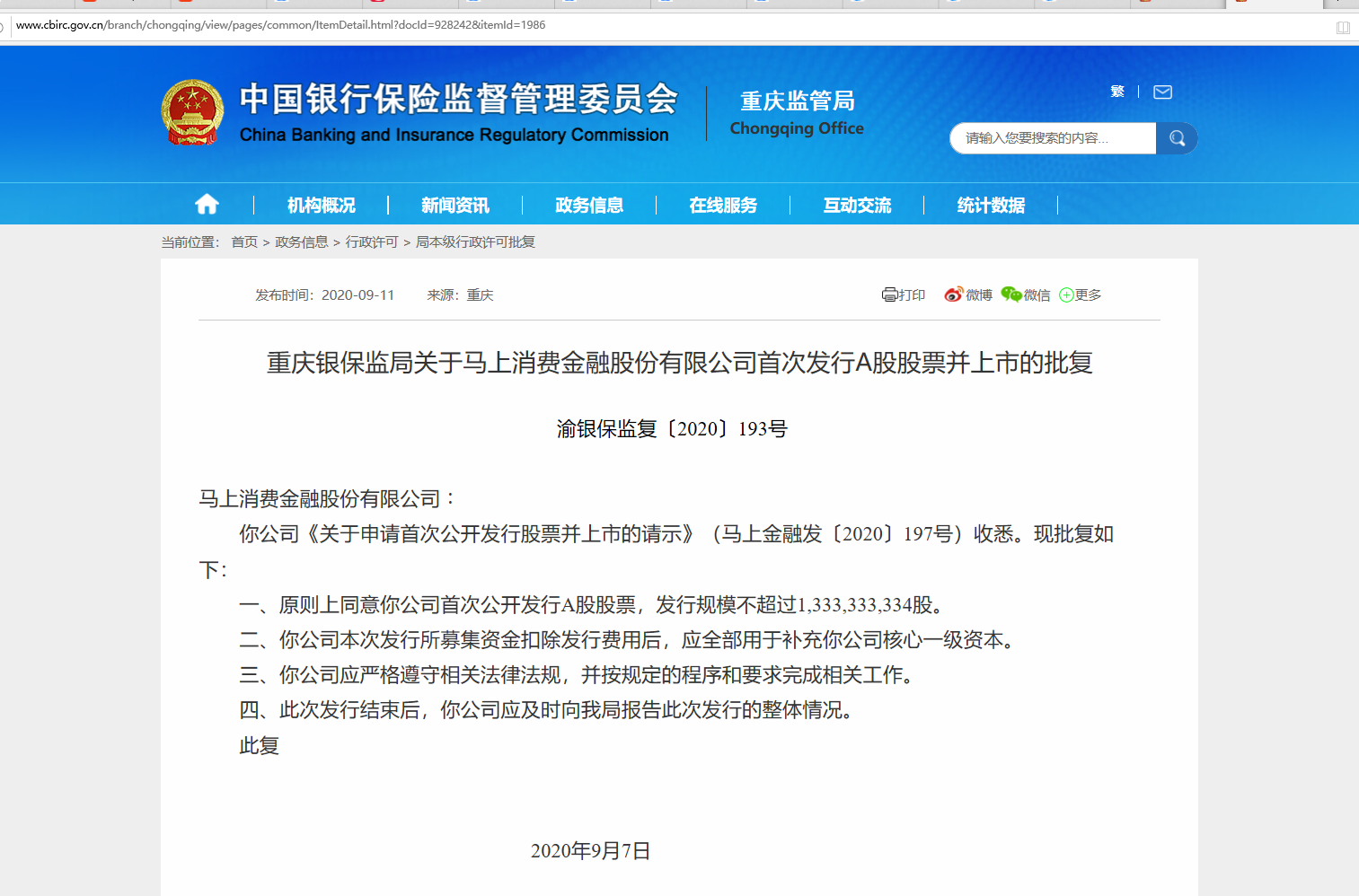
Task: Go to 局本级行政许可批复 in breadcrumb
Action: [475, 242]
